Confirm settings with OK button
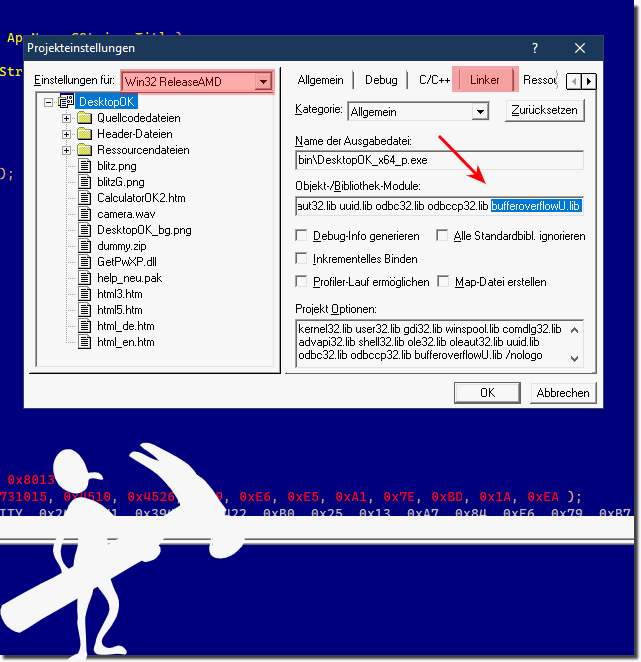This screenshot has width=641, height=662. coord(487,393)
